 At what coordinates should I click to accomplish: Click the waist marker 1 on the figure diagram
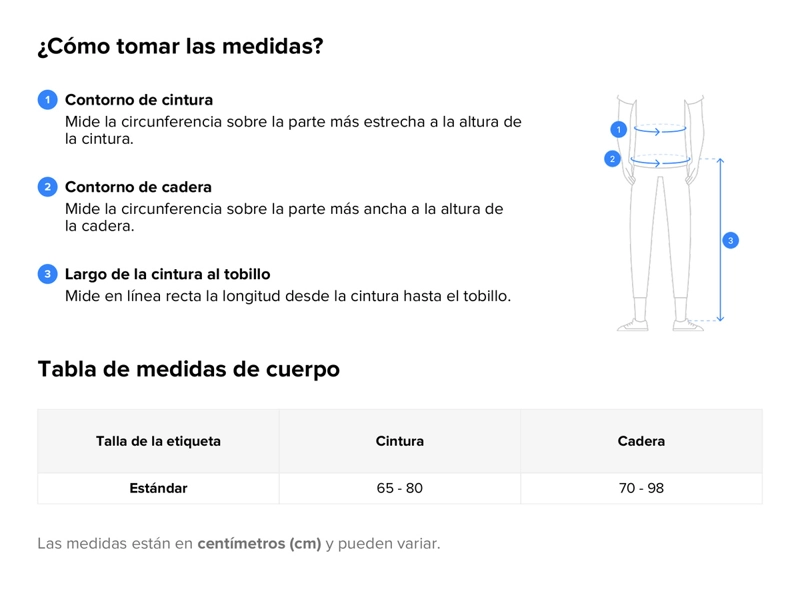(618, 130)
